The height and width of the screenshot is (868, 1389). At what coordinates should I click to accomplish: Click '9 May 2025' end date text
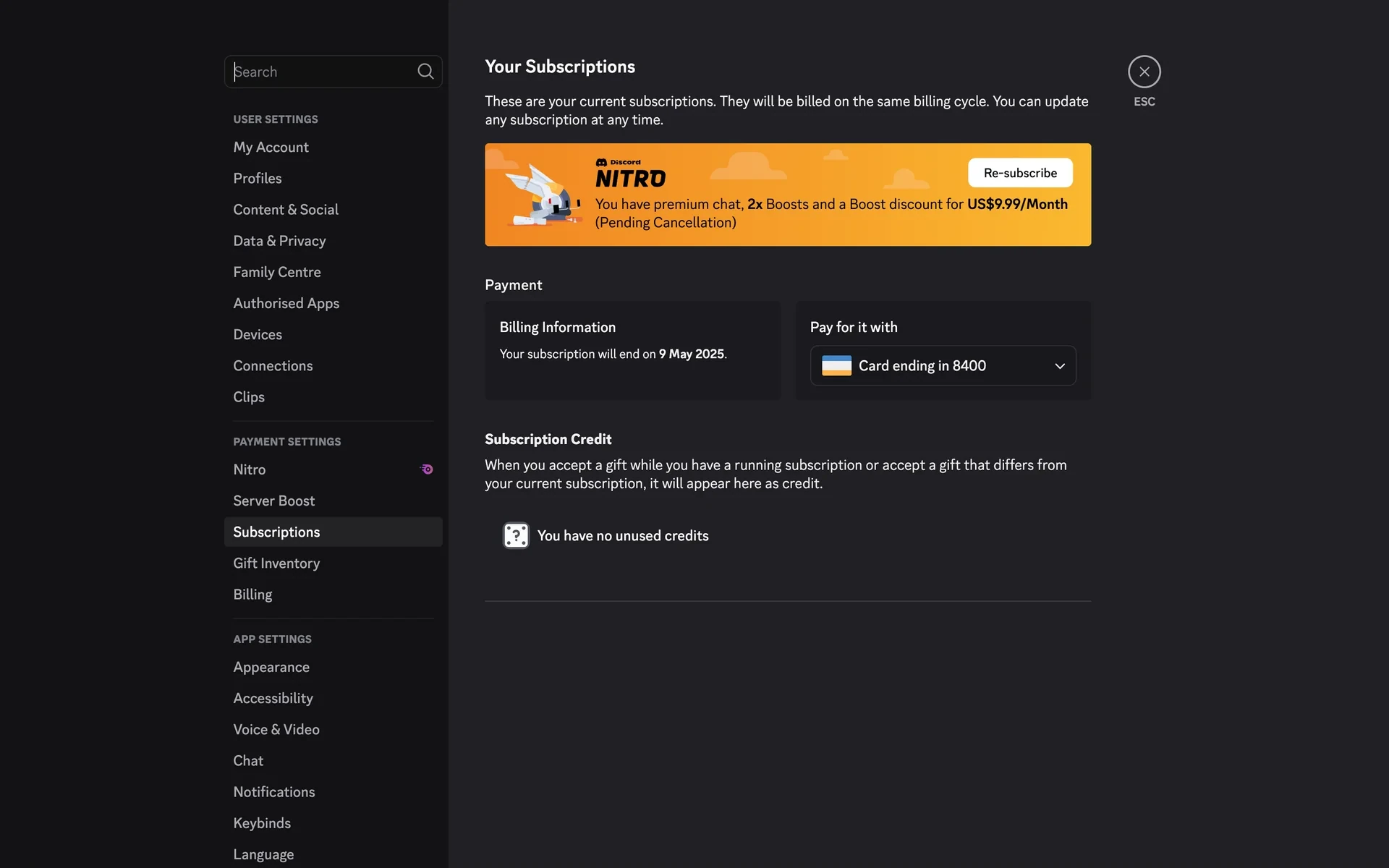691,354
